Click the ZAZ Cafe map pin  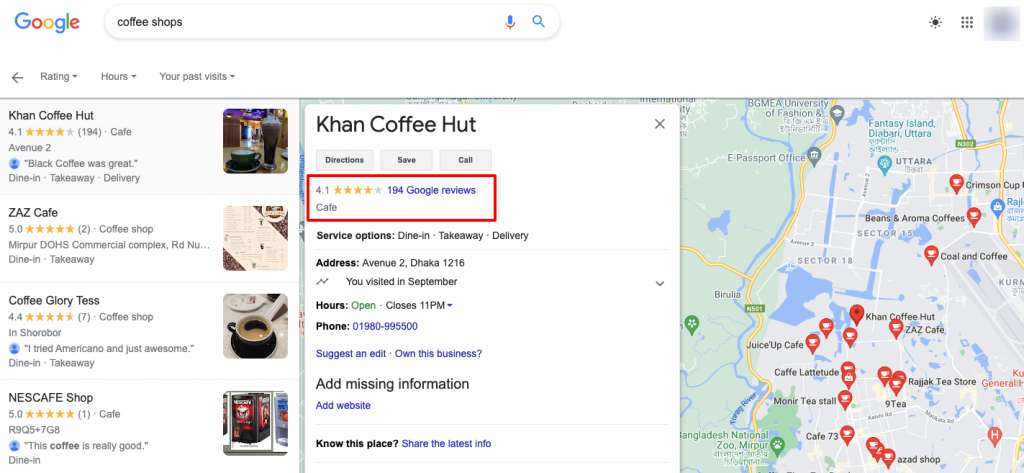(x=897, y=328)
